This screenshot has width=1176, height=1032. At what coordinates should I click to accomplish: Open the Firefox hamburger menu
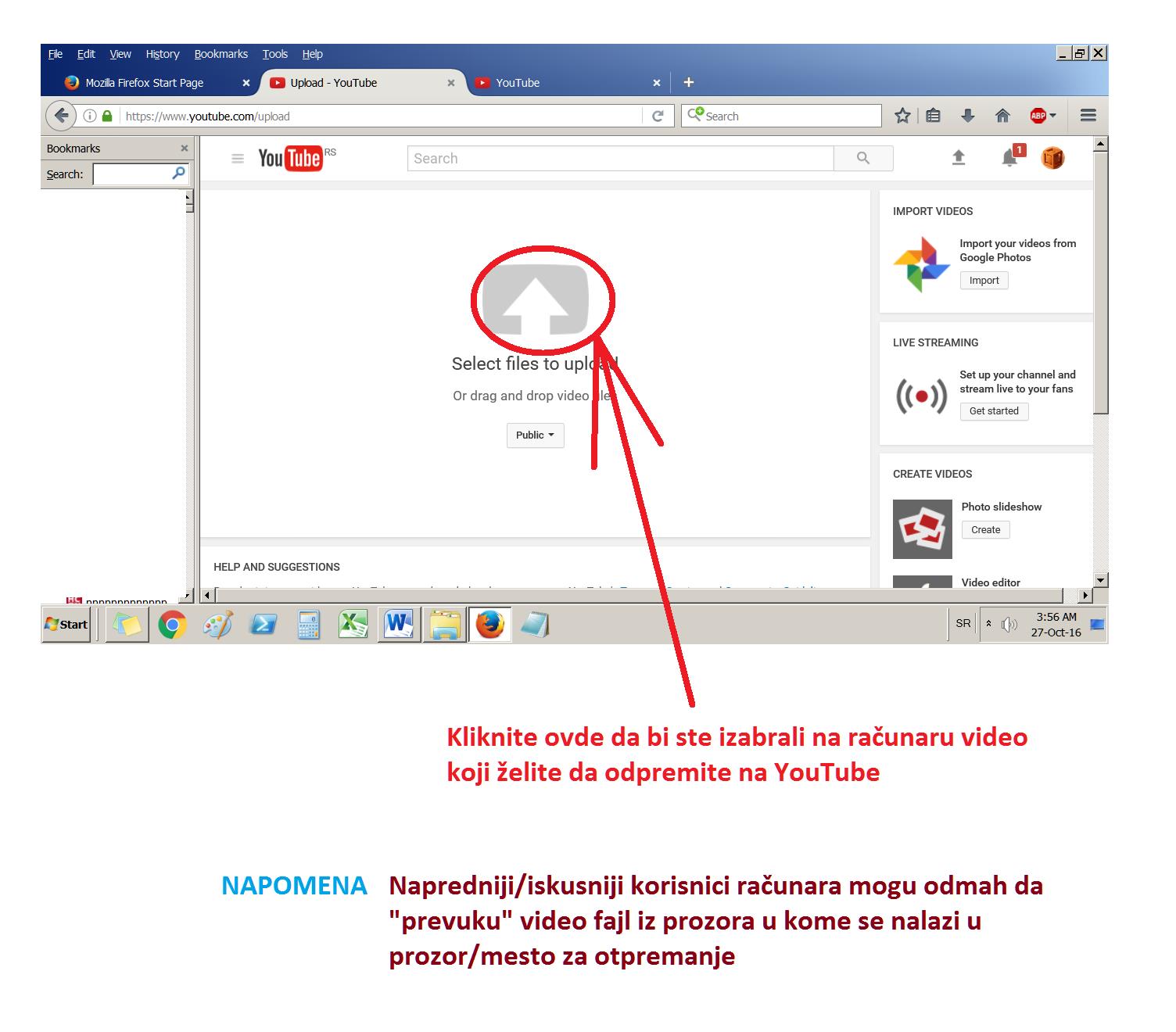pos(1088,116)
